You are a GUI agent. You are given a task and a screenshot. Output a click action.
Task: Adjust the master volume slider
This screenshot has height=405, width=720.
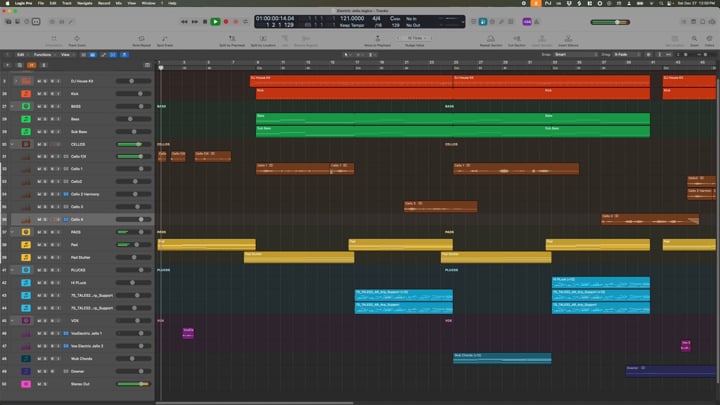[x=615, y=21]
